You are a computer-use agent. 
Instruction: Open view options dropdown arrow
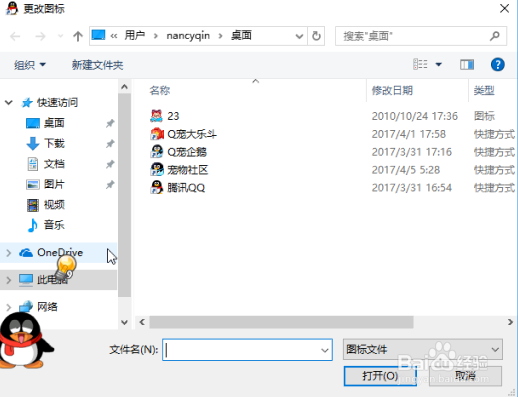[x=439, y=65]
